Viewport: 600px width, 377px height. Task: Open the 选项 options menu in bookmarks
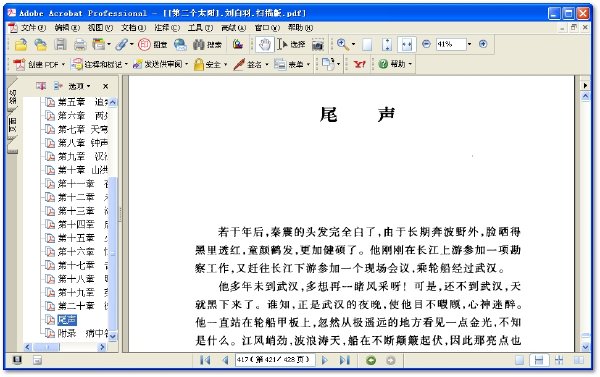click(x=79, y=86)
